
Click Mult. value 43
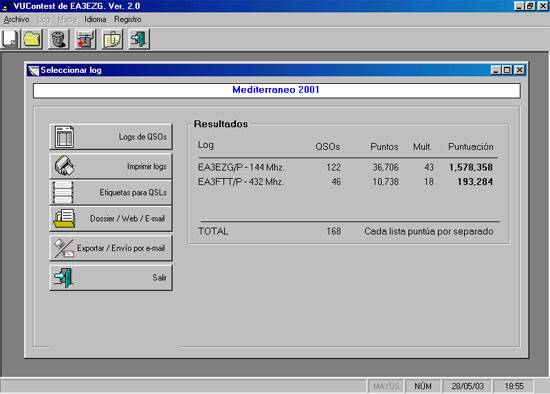429,167
